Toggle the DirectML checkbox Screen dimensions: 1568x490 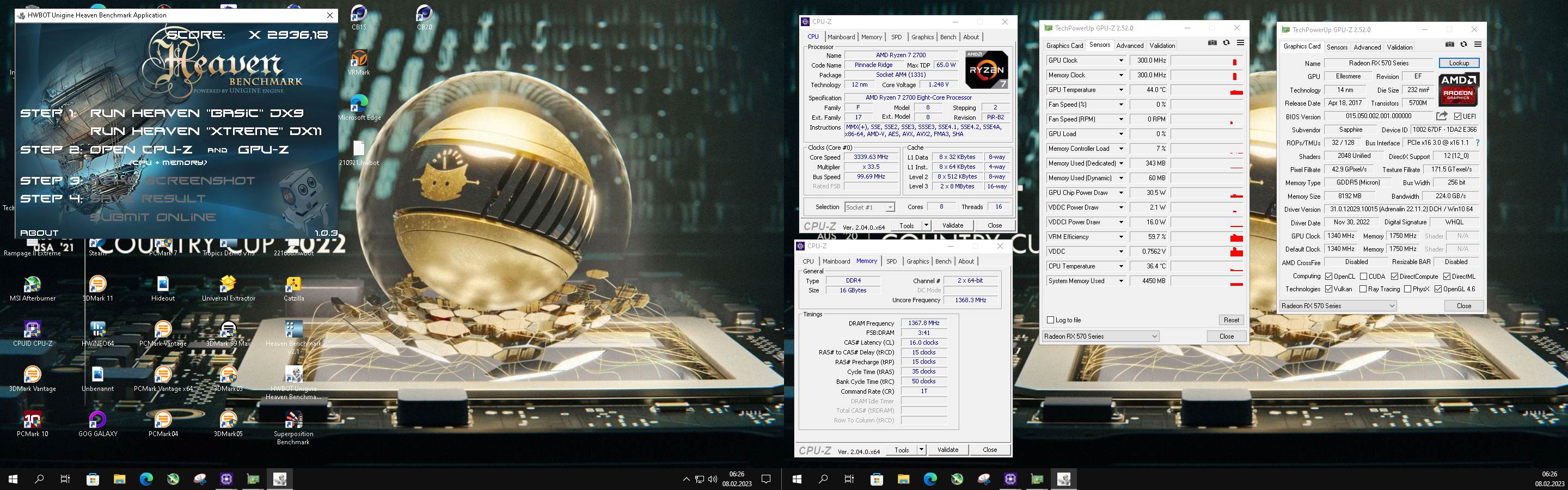(x=1446, y=277)
